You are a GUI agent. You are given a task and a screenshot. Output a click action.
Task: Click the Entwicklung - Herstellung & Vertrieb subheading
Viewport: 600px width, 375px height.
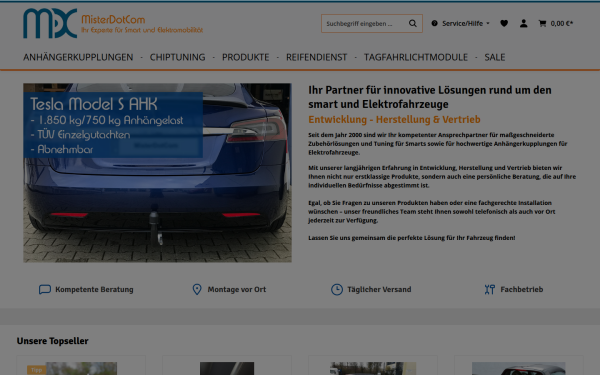(x=394, y=119)
